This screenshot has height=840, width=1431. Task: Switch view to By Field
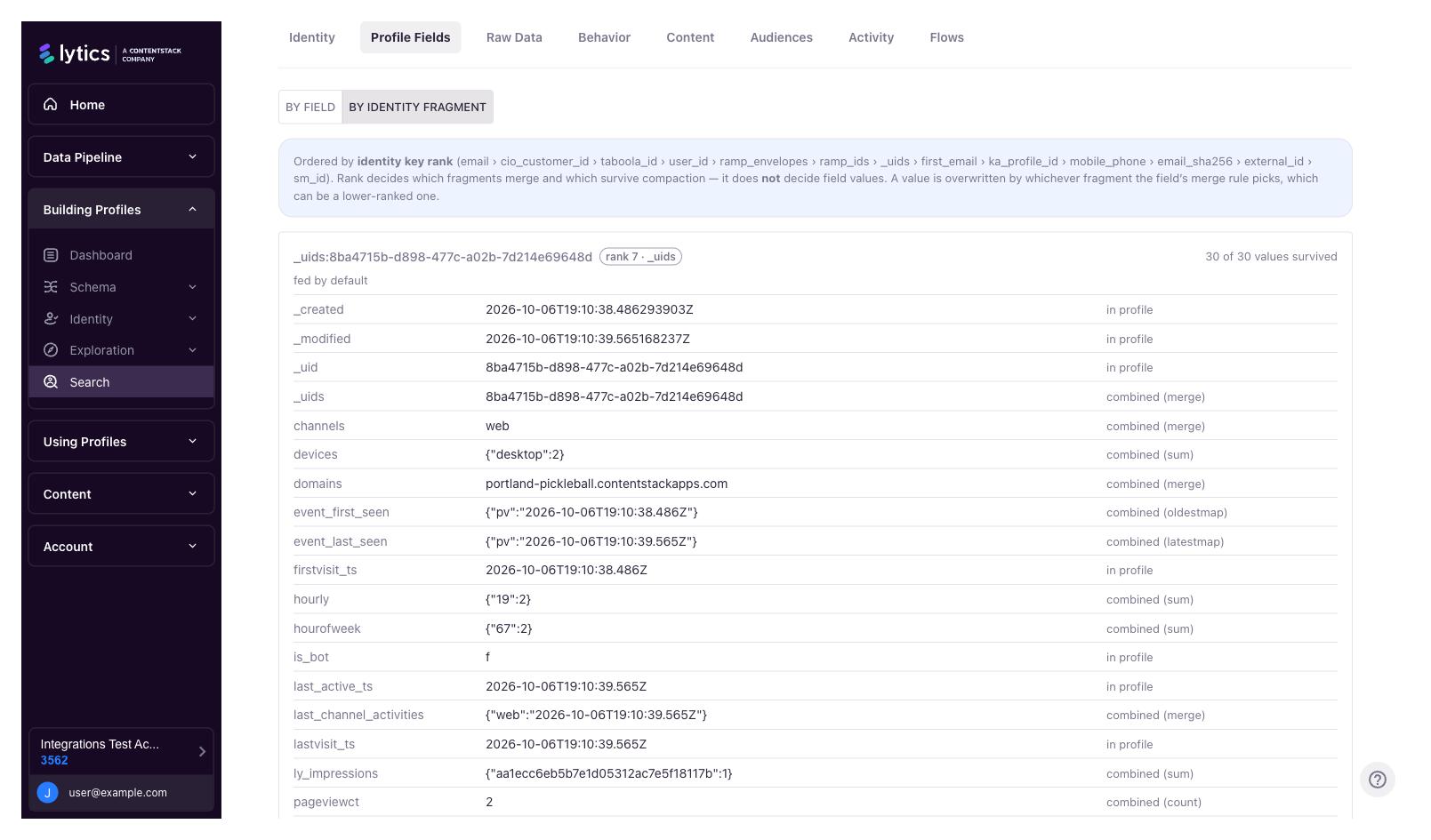pos(310,107)
